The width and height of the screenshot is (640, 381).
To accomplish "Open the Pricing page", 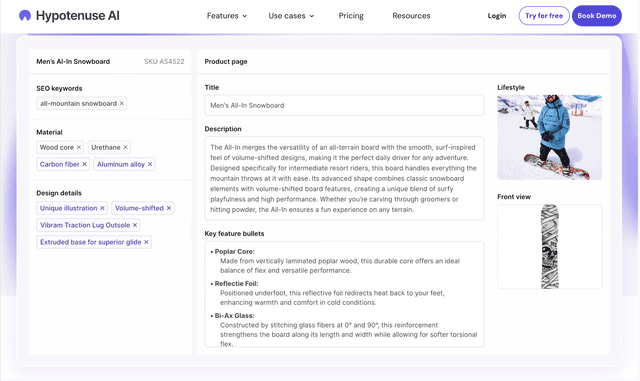I will (351, 16).
